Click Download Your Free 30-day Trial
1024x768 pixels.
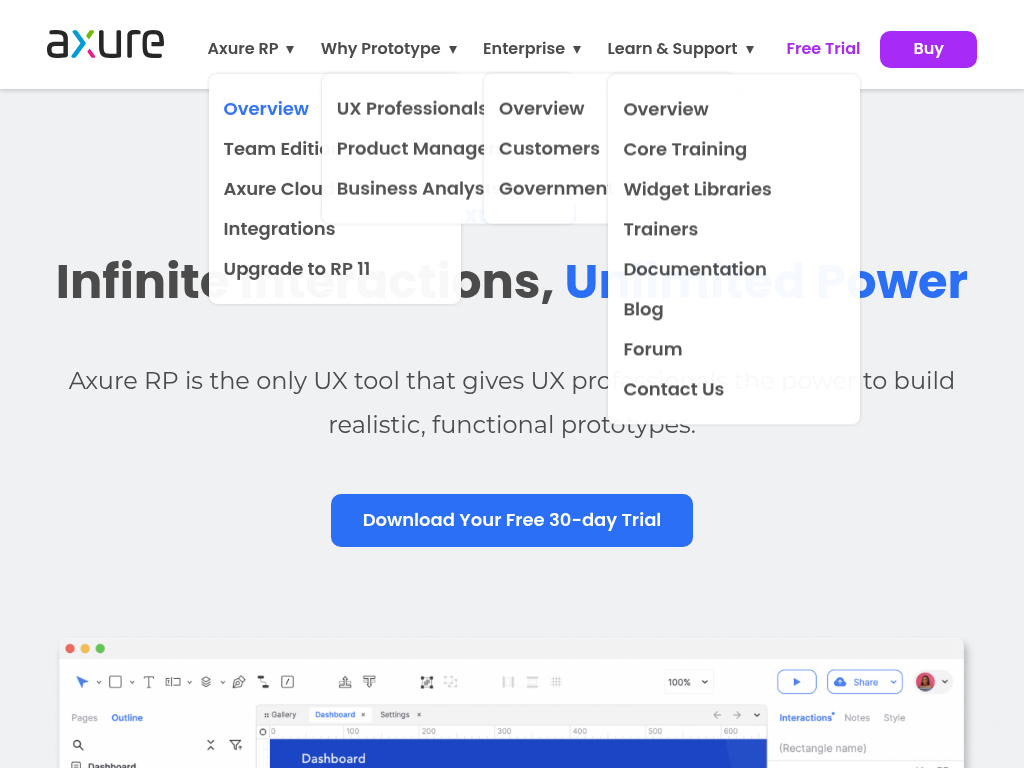point(511,520)
